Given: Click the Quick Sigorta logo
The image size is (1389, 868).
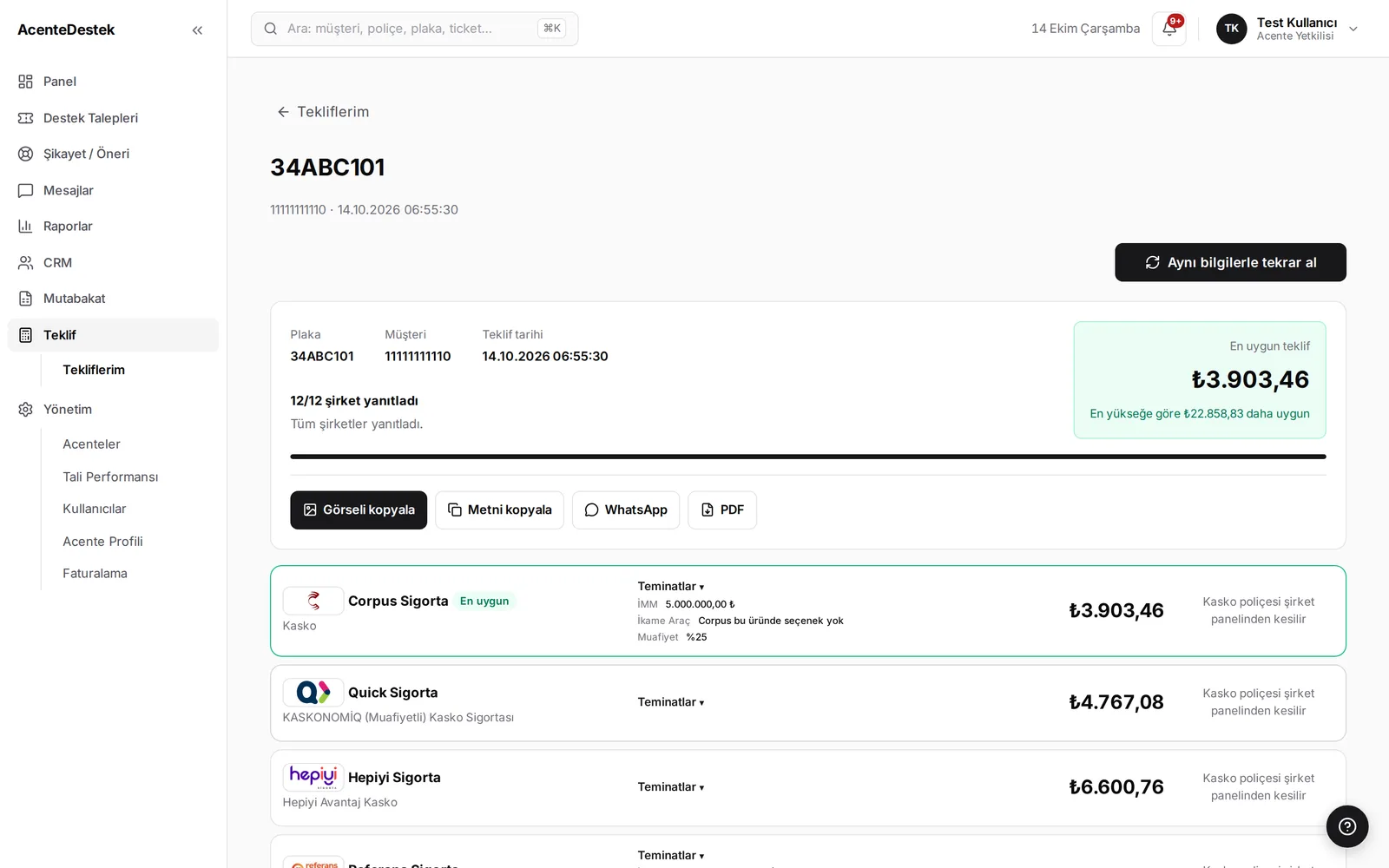Looking at the screenshot, I should tap(313, 692).
